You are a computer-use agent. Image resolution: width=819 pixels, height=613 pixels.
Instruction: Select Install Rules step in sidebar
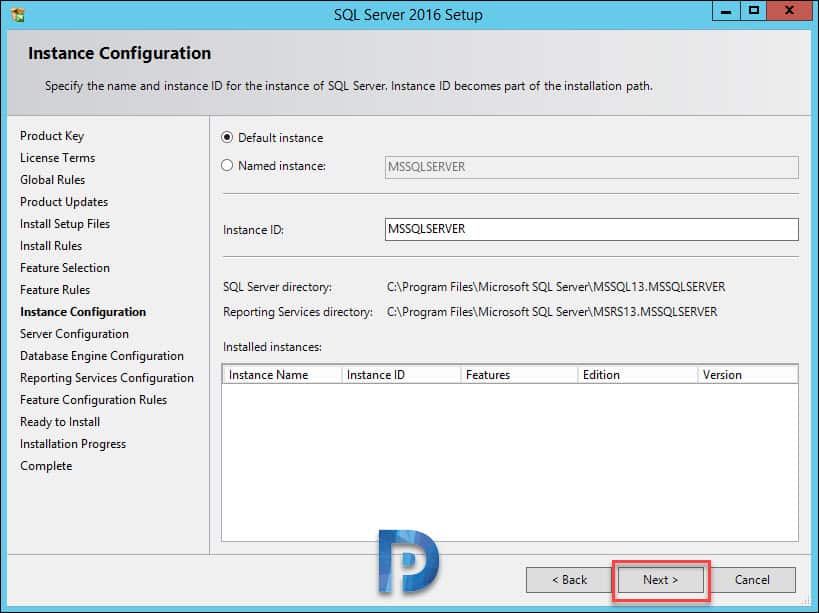click(x=51, y=245)
